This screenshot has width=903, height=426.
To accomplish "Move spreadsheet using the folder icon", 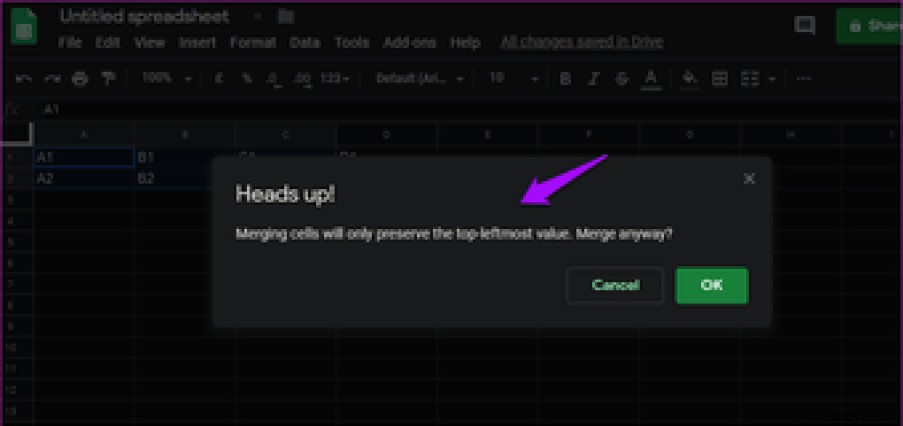I will (286, 17).
